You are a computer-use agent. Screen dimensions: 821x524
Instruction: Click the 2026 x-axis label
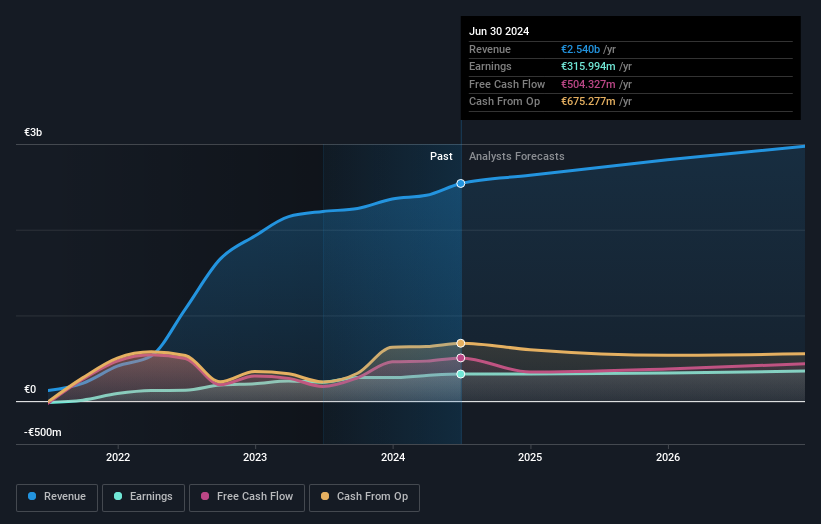(x=668, y=457)
